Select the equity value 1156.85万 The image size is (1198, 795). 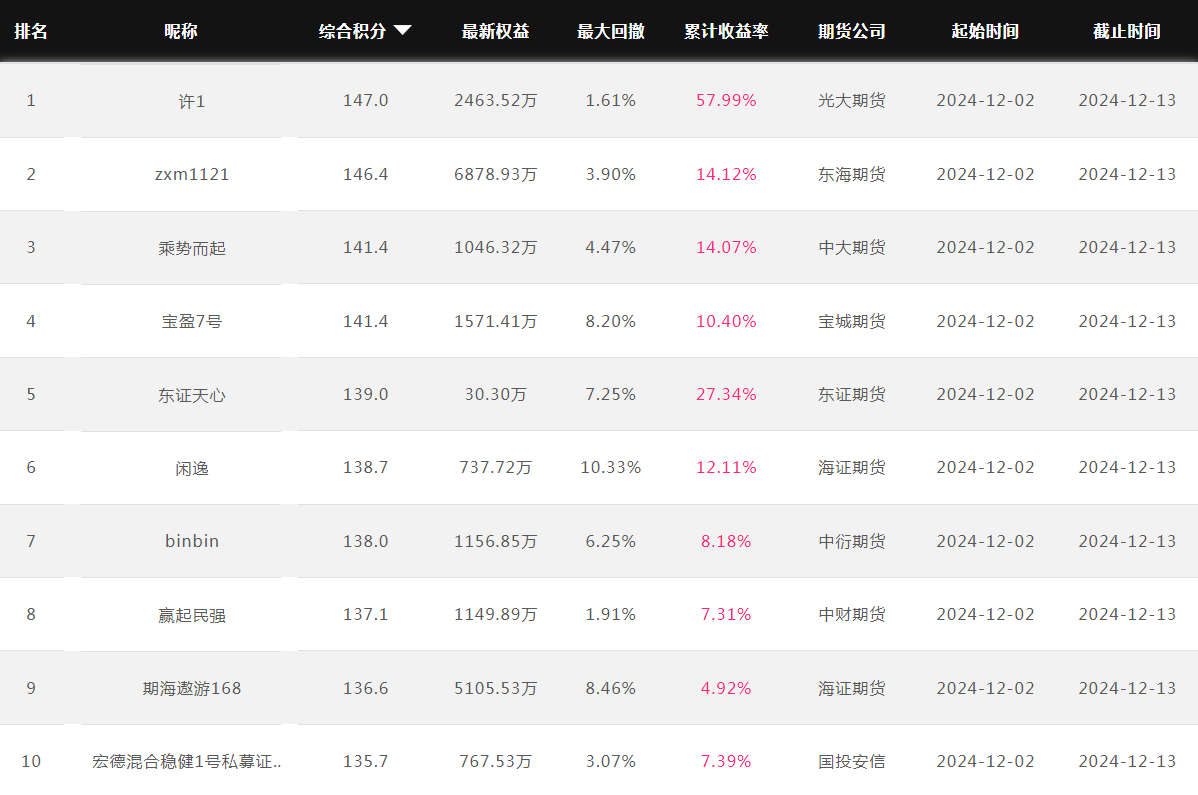(x=495, y=541)
